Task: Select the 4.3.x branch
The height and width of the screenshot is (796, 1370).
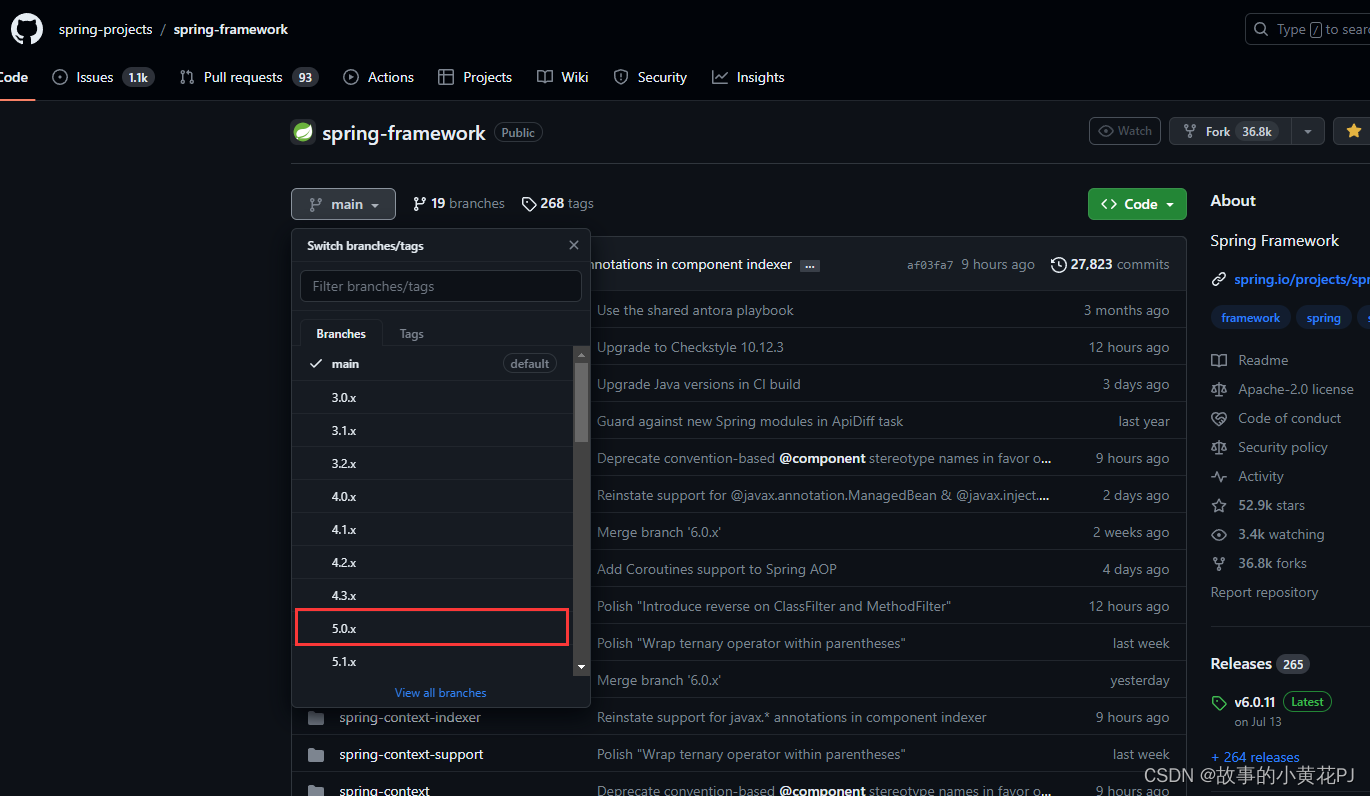Action: click(432, 595)
